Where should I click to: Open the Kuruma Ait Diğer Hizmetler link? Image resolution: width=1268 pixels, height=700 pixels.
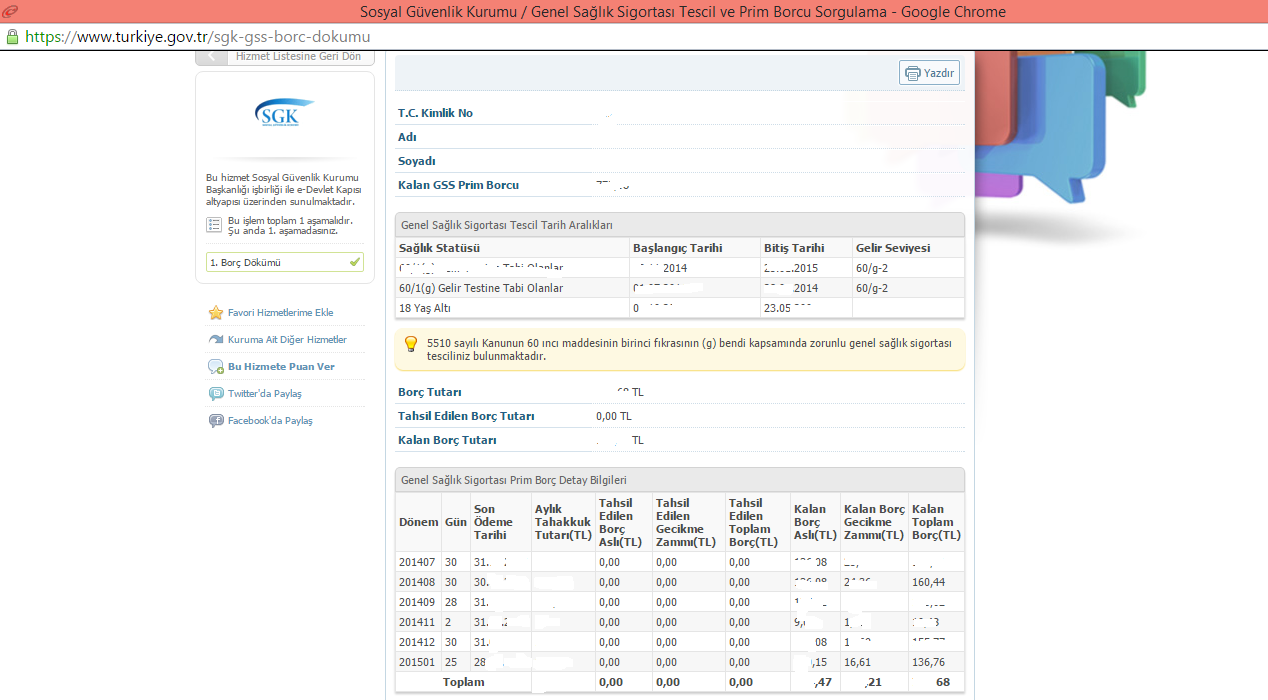(287, 340)
